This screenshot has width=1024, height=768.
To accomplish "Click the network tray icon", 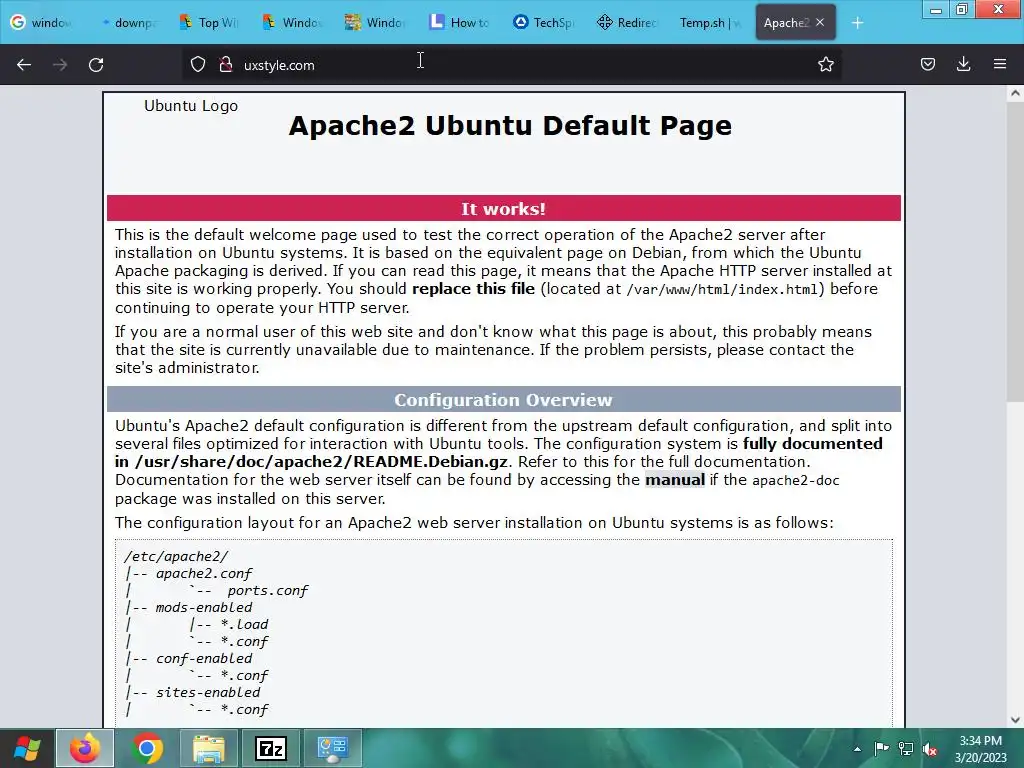I will point(906,749).
